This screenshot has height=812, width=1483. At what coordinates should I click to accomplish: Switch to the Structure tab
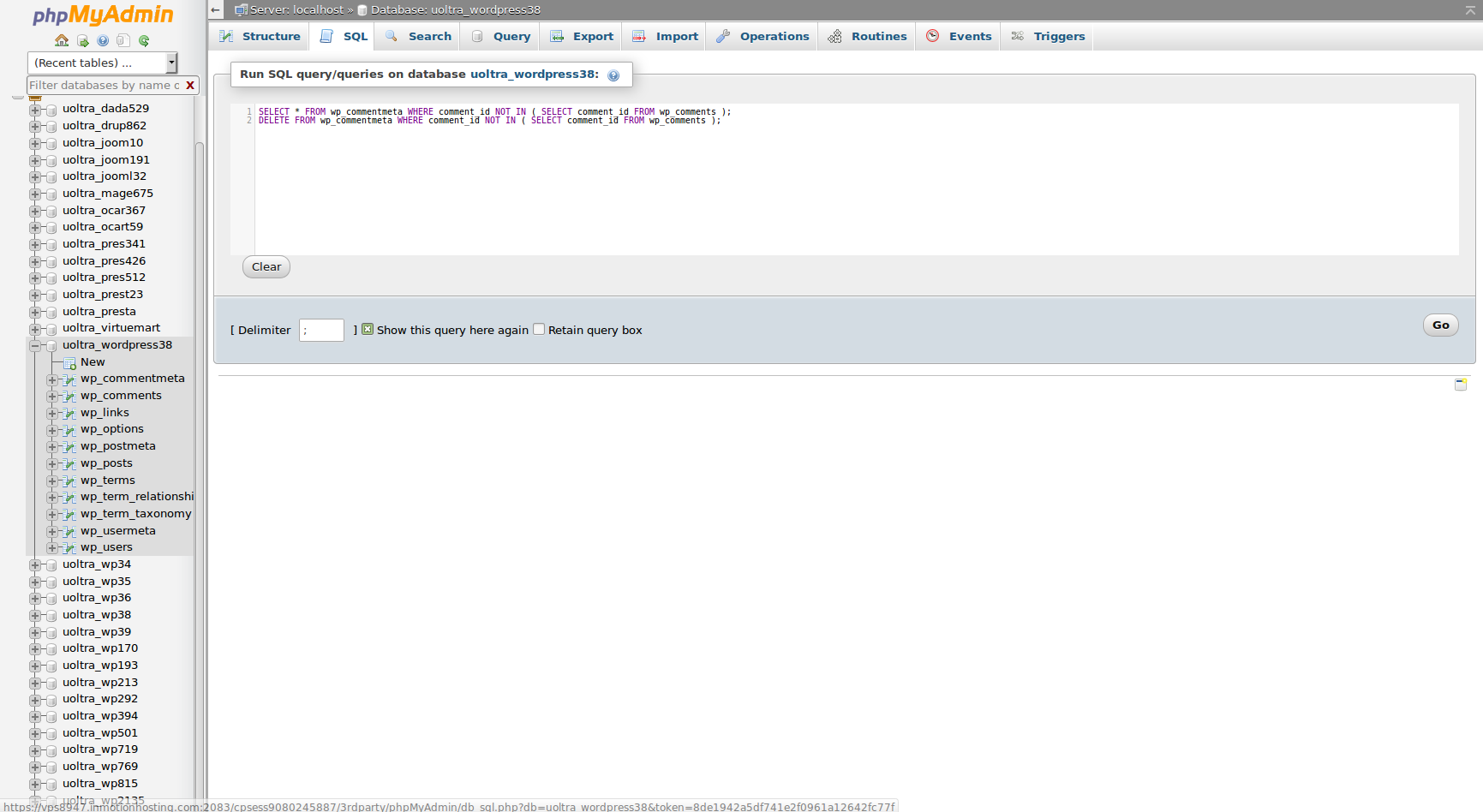click(260, 36)
